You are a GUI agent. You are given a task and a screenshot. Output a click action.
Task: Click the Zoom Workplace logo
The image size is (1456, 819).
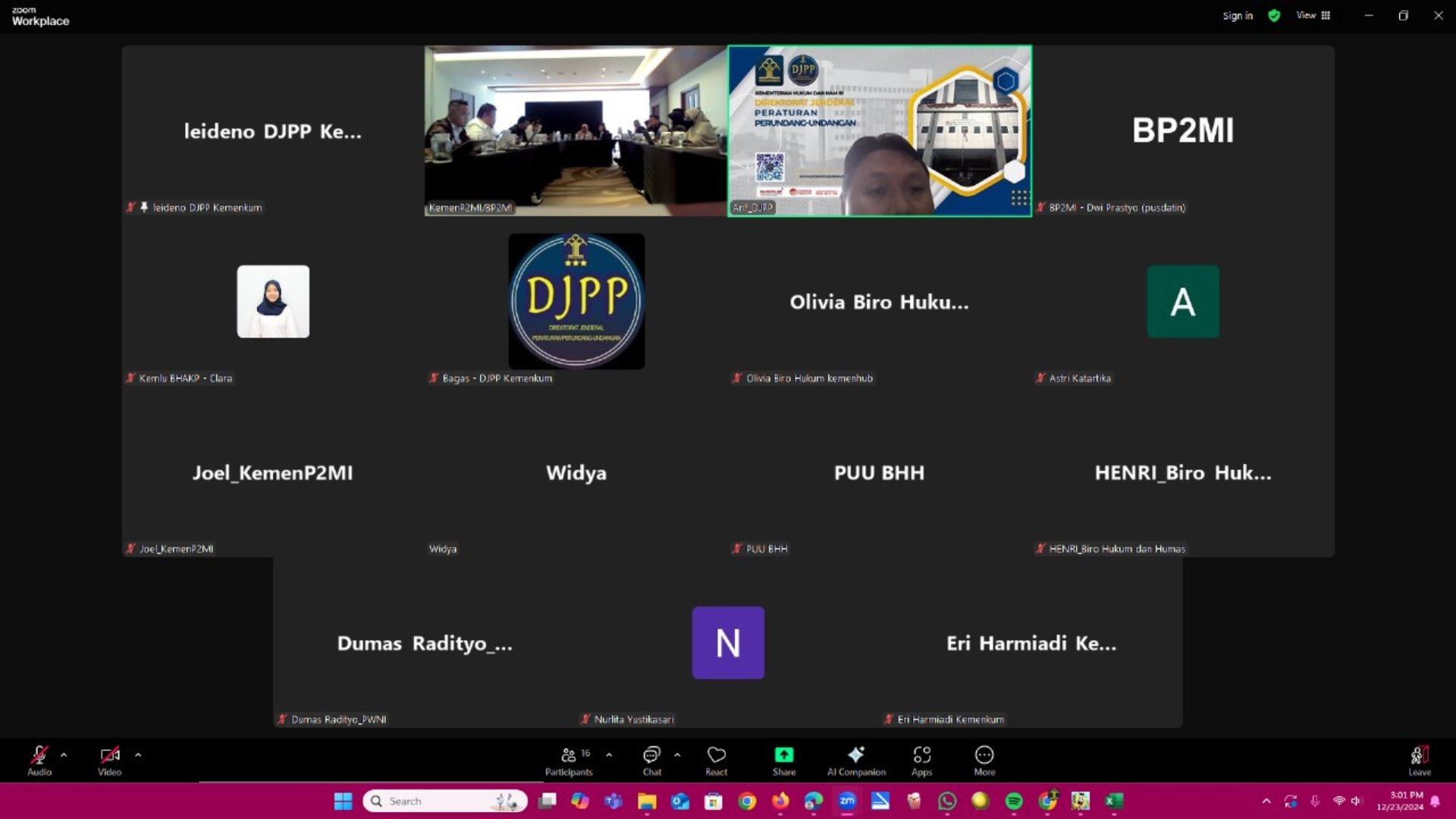pos(40,16)
